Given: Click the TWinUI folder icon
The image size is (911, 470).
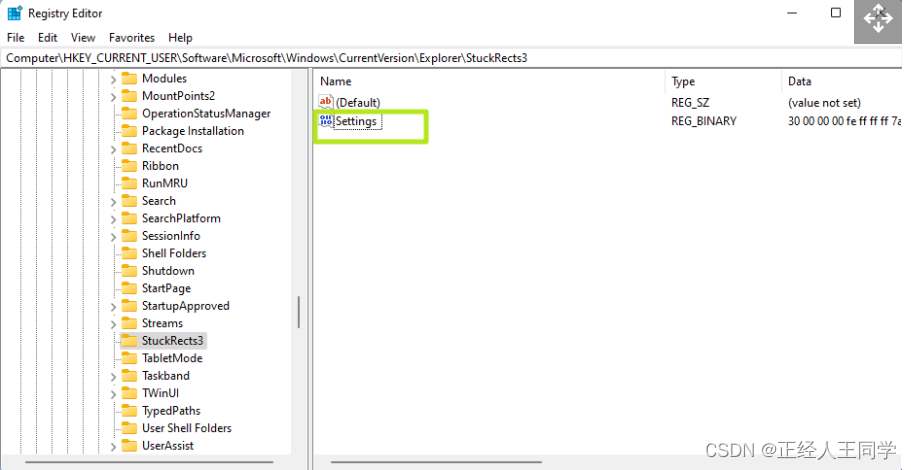Looking at the screenshot, I should [130, 393].
